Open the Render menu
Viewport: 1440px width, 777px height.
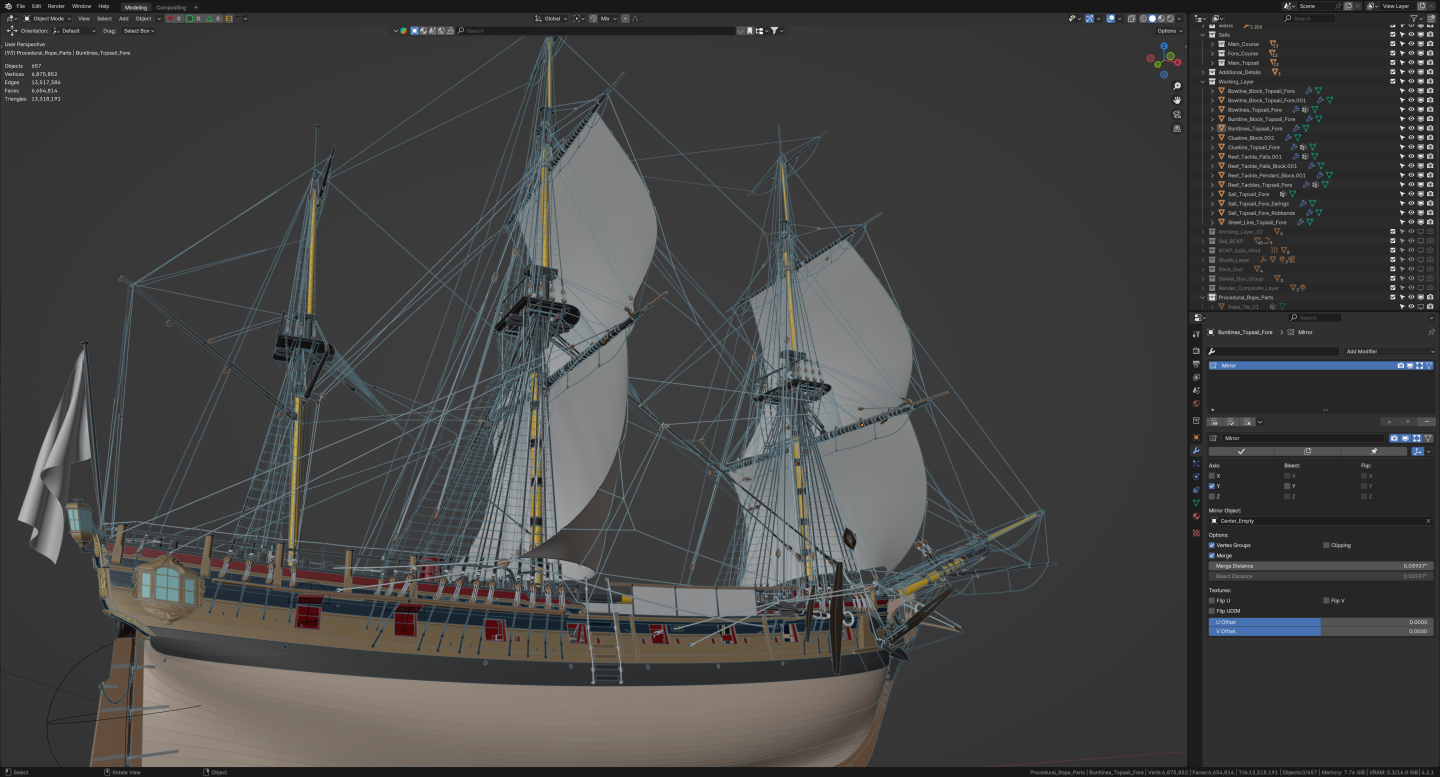point(56,6)
